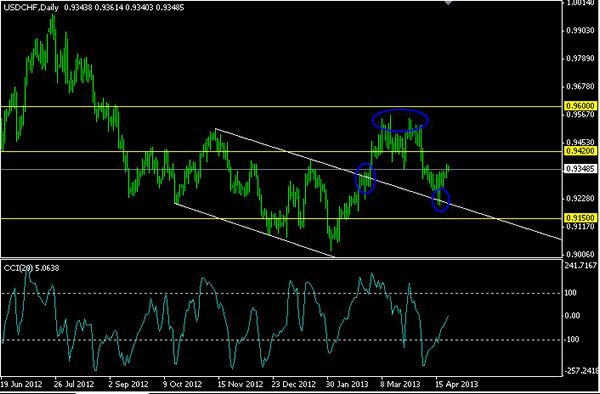Click the CCI(20) 5.0638 indicator label

click(x=31, y=268)
